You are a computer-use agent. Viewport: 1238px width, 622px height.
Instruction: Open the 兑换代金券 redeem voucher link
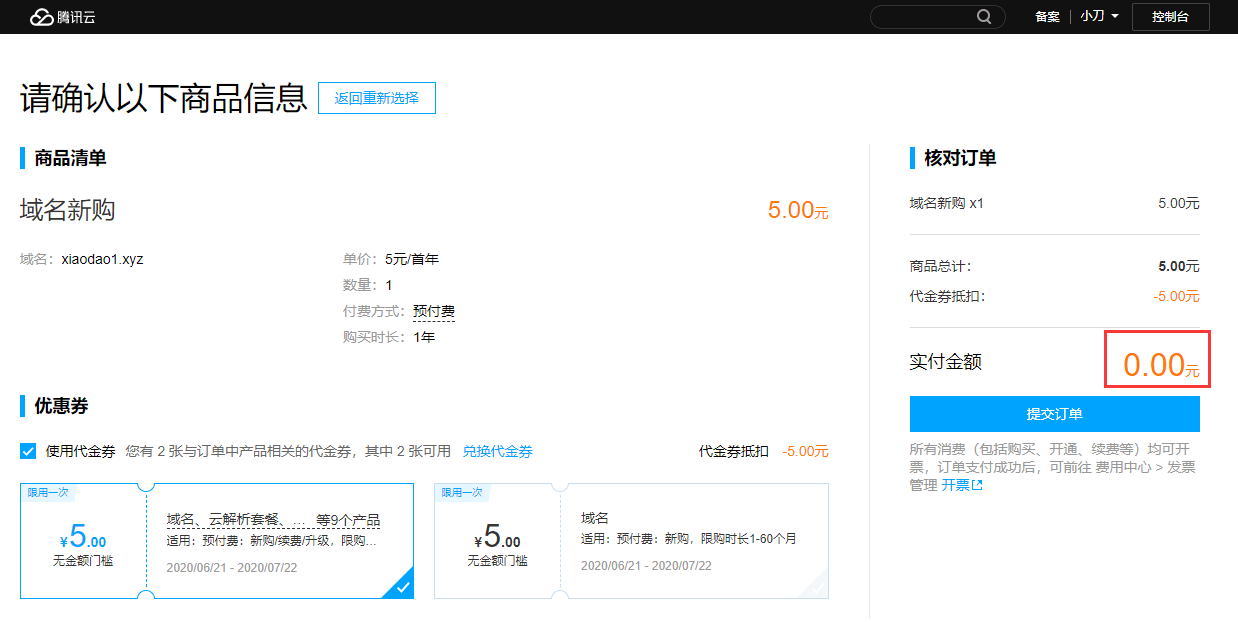coord(497,451)
